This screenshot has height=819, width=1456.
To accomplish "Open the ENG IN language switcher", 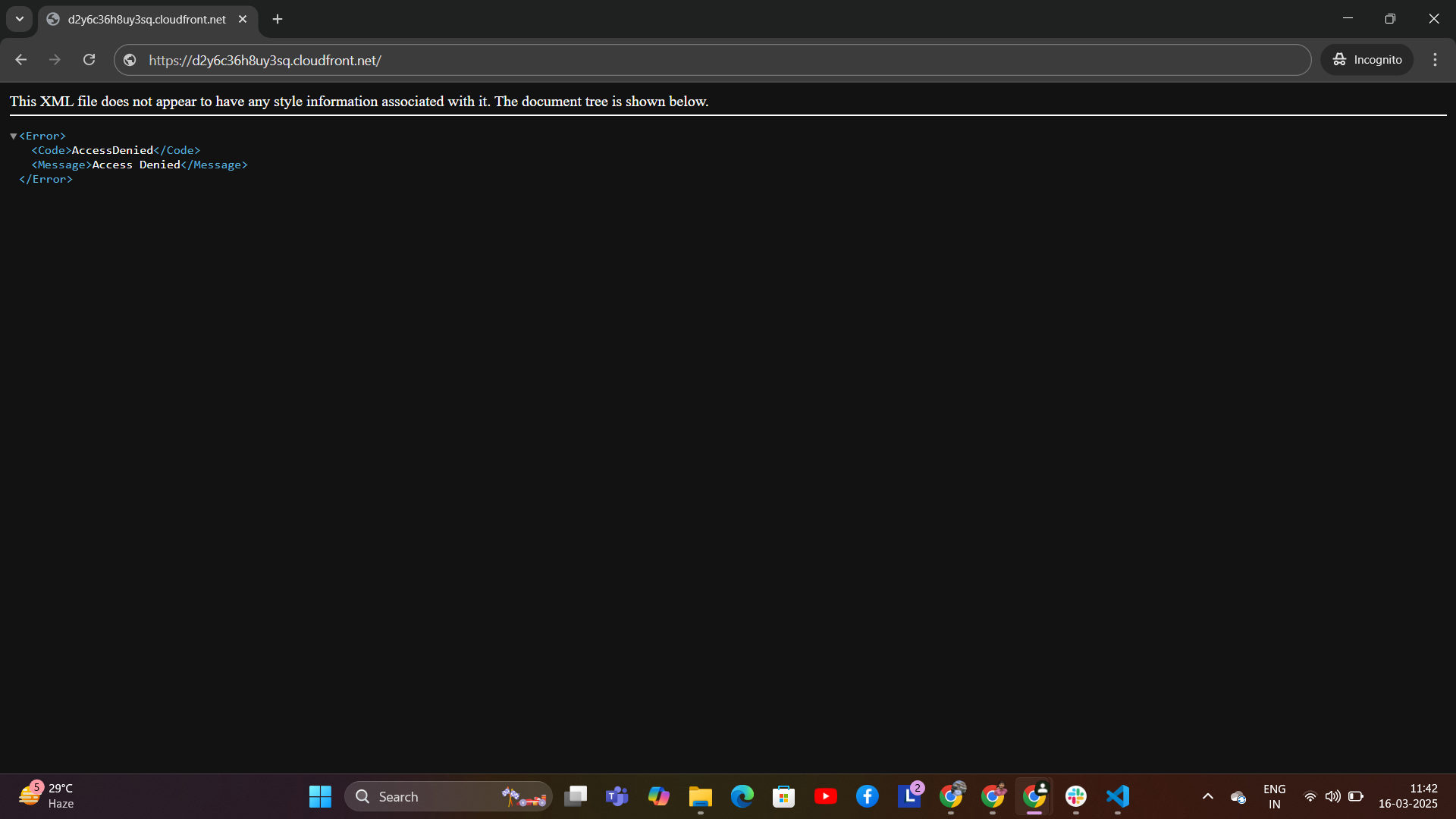I will [1275, 796].
